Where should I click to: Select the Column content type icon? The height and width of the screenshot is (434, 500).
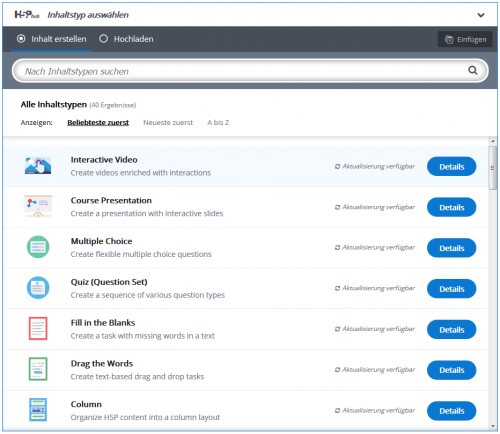pos(38,410)
